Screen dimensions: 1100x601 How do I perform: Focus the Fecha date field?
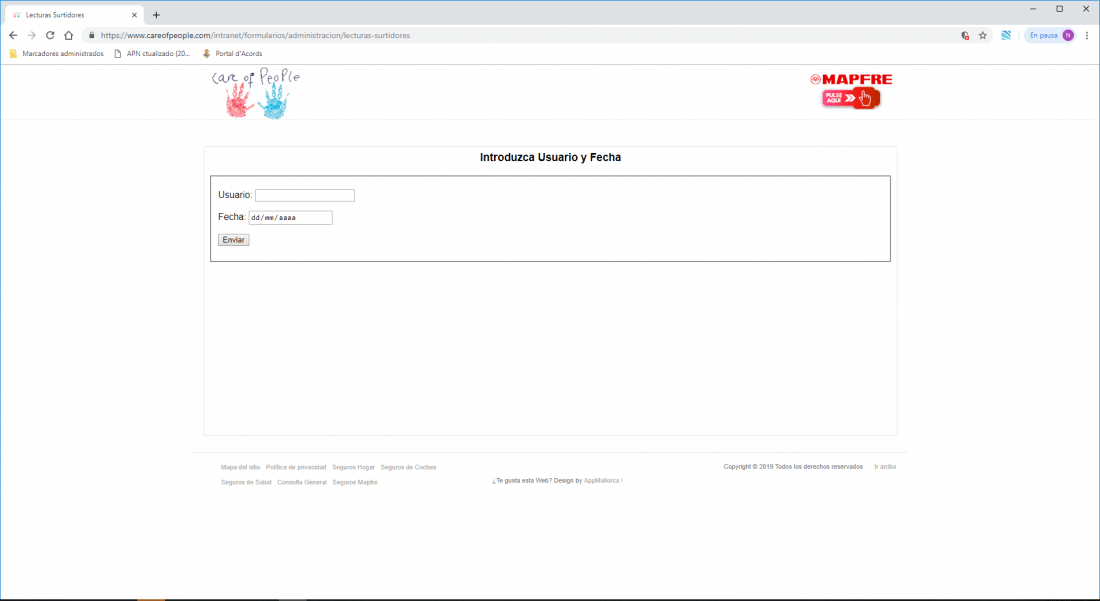(290, 217)
